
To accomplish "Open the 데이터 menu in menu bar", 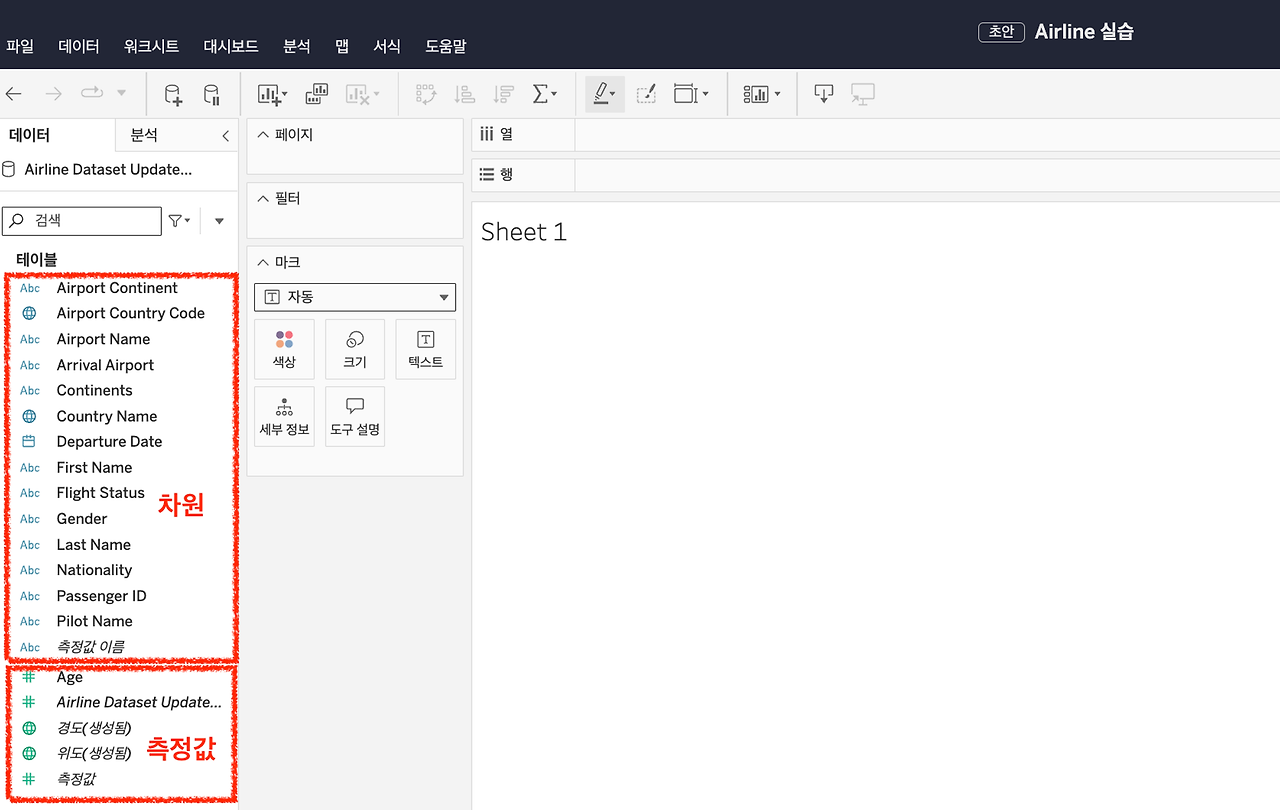I will (x=79, y=46).
